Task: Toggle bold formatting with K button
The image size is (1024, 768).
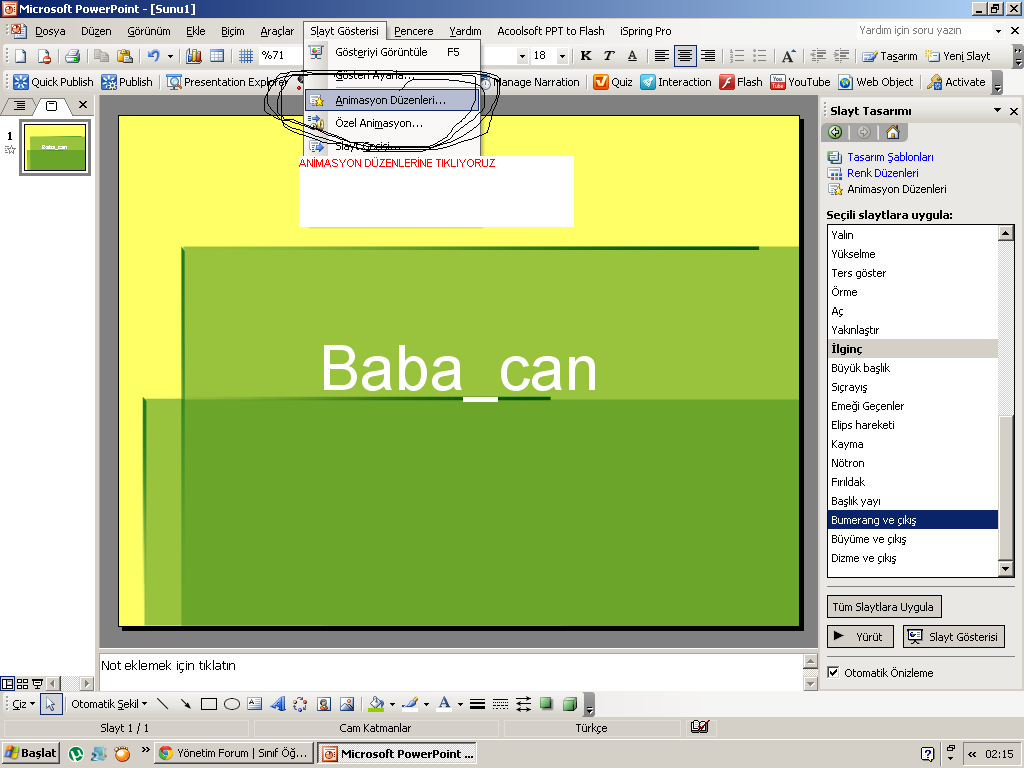Action: (586, 56)
